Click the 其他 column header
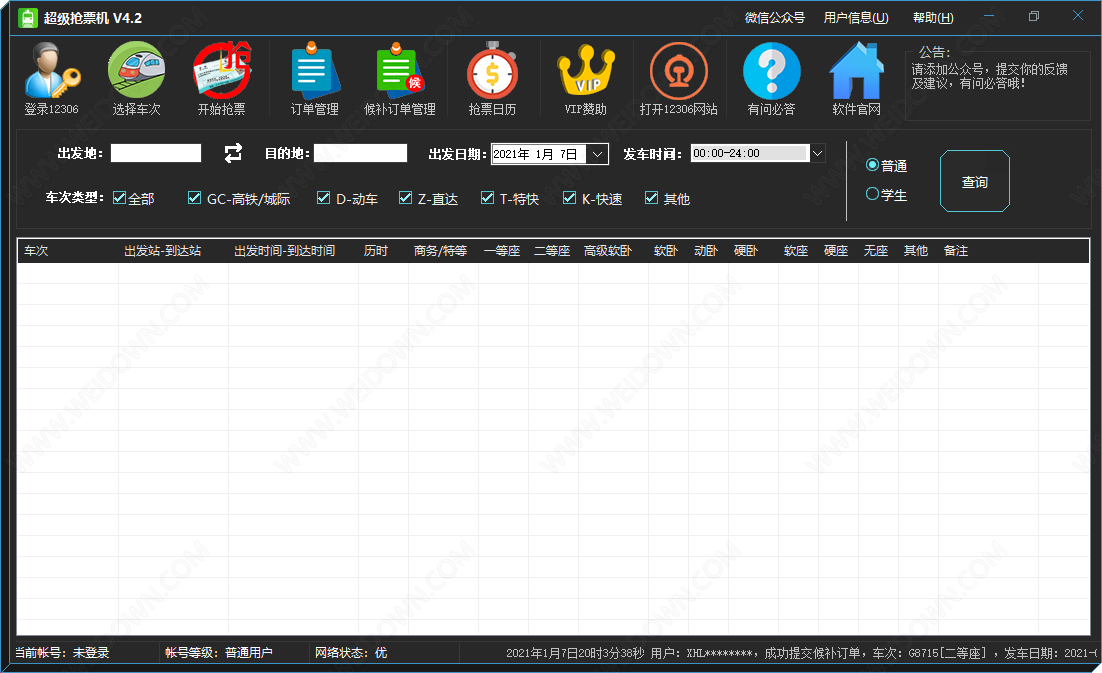Image resolution: width=1102 pixels, height=673 pixels. point(916,251)
